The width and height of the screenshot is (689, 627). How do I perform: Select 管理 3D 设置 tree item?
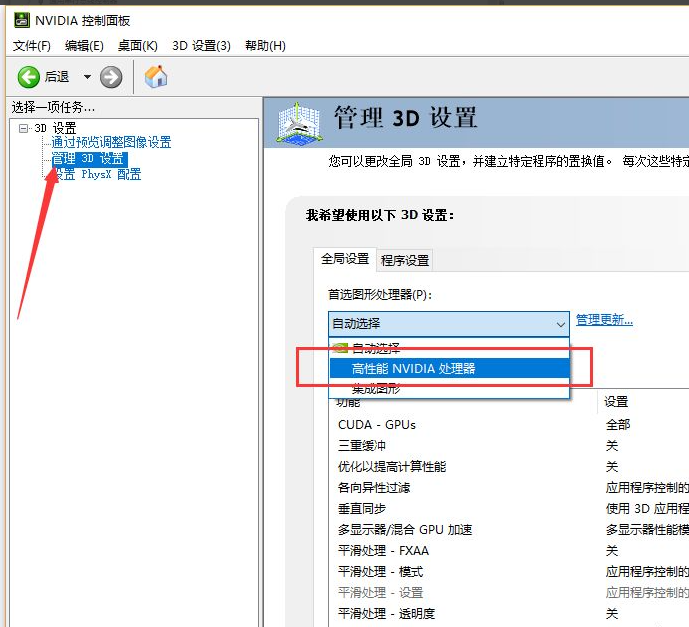tap(90, 159)
